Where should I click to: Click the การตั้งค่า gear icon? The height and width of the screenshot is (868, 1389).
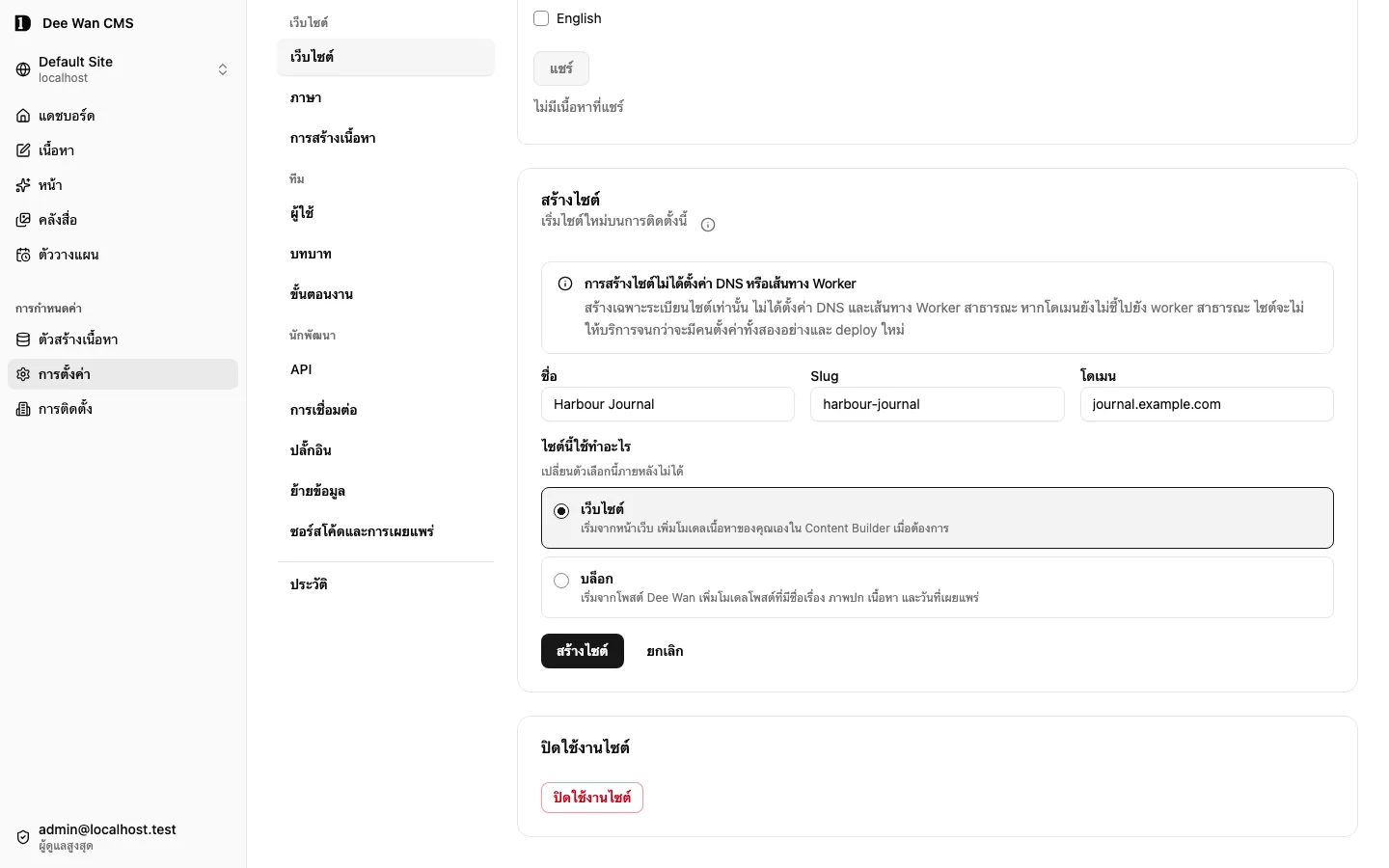pyautogui.click(x=23, y=374)
